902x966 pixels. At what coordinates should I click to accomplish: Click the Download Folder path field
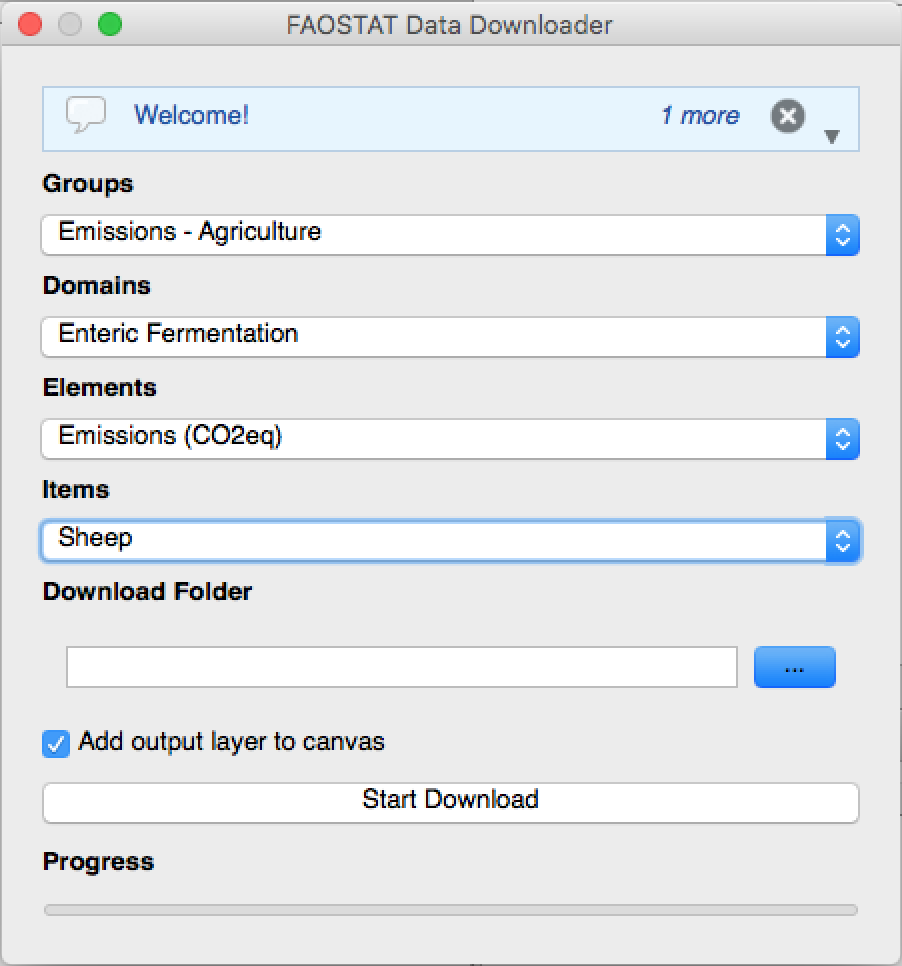pyautogui.click(x=402, y=667)
